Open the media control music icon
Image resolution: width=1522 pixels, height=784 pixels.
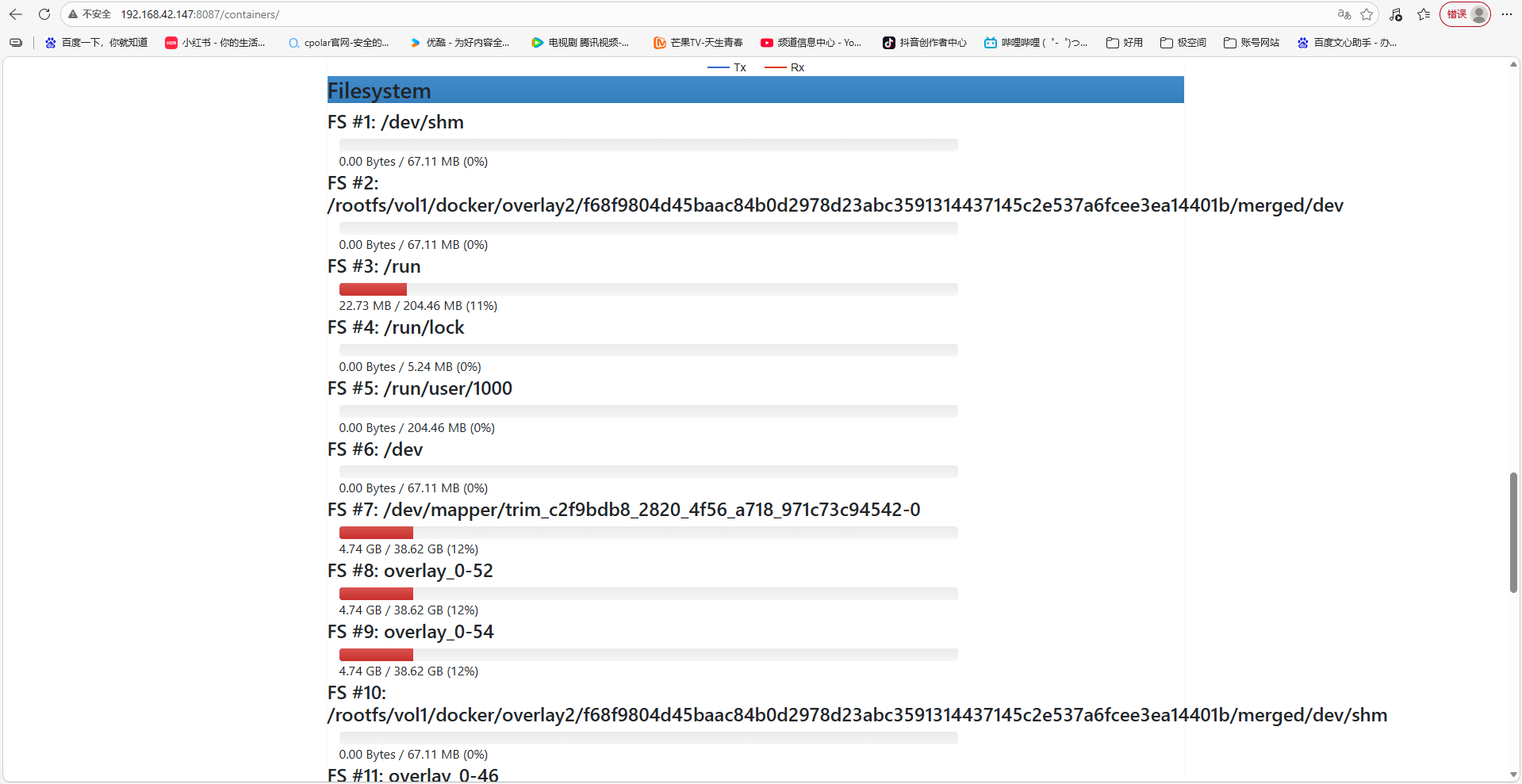coord(1396,14)
